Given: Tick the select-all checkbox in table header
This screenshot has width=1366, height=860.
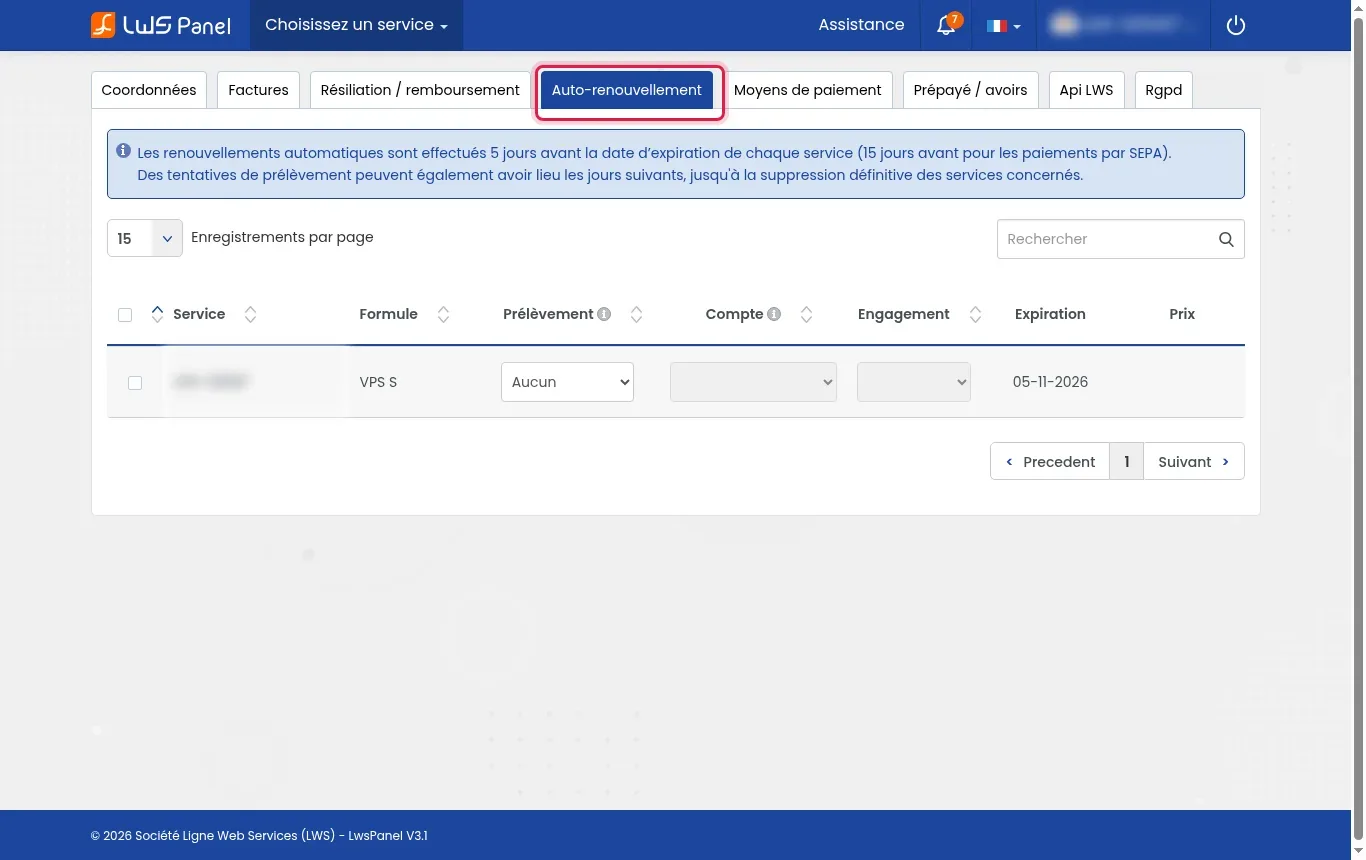Looking at the screenshot, I should [x=125, y=315].
